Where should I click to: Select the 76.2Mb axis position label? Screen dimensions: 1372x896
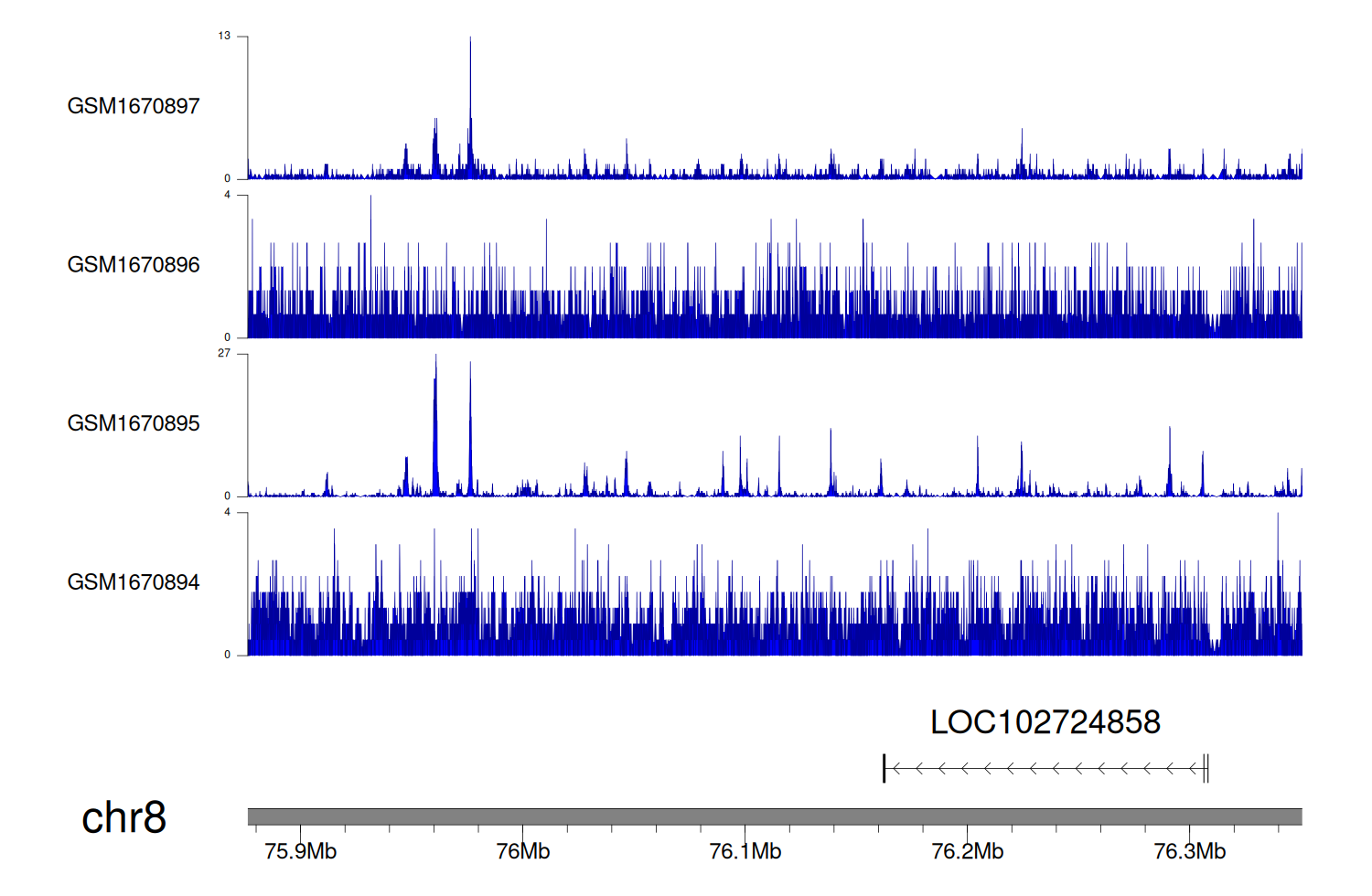click(968, 851)
